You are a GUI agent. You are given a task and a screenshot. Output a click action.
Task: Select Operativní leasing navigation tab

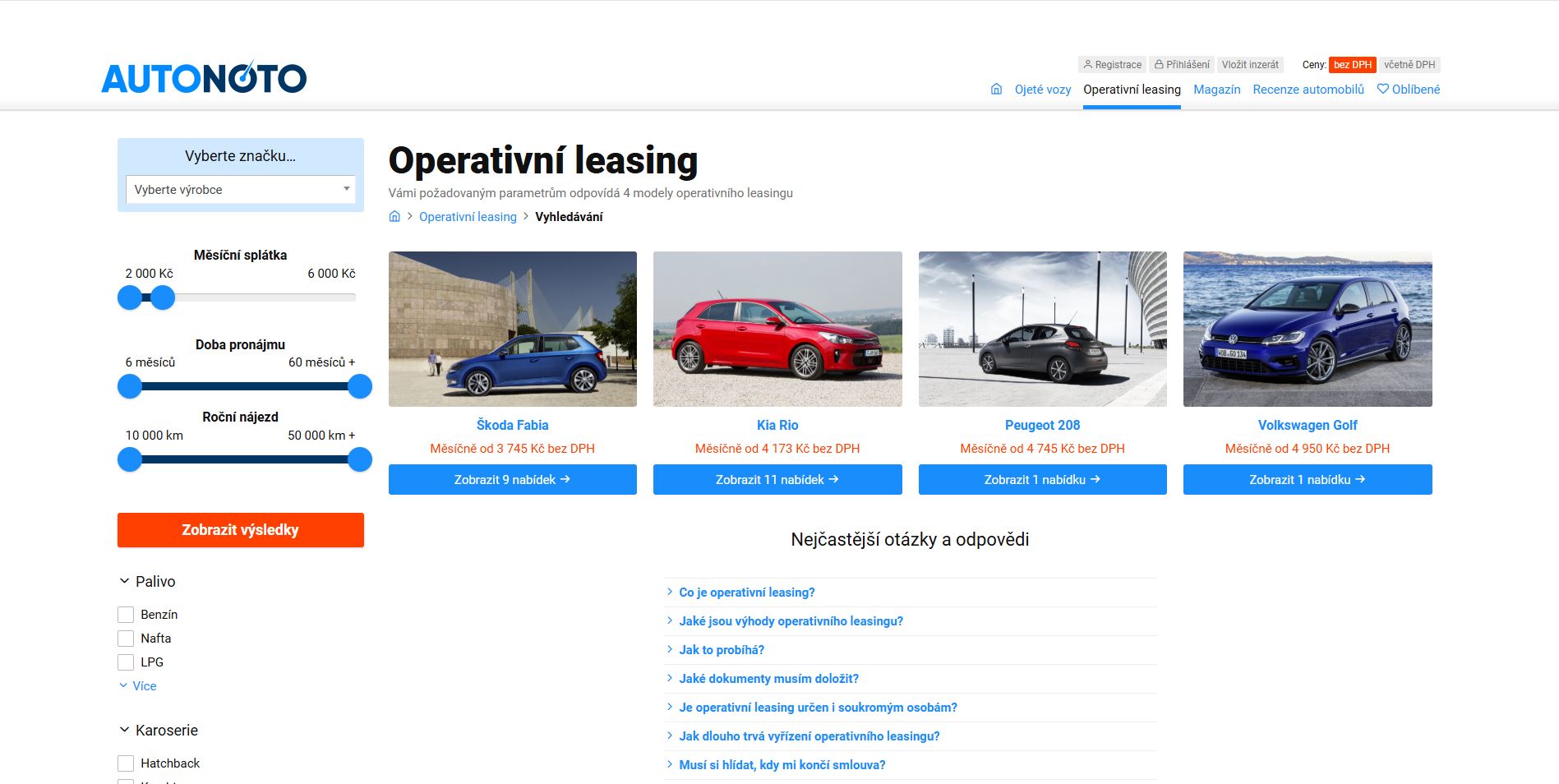click(1132, 89)
